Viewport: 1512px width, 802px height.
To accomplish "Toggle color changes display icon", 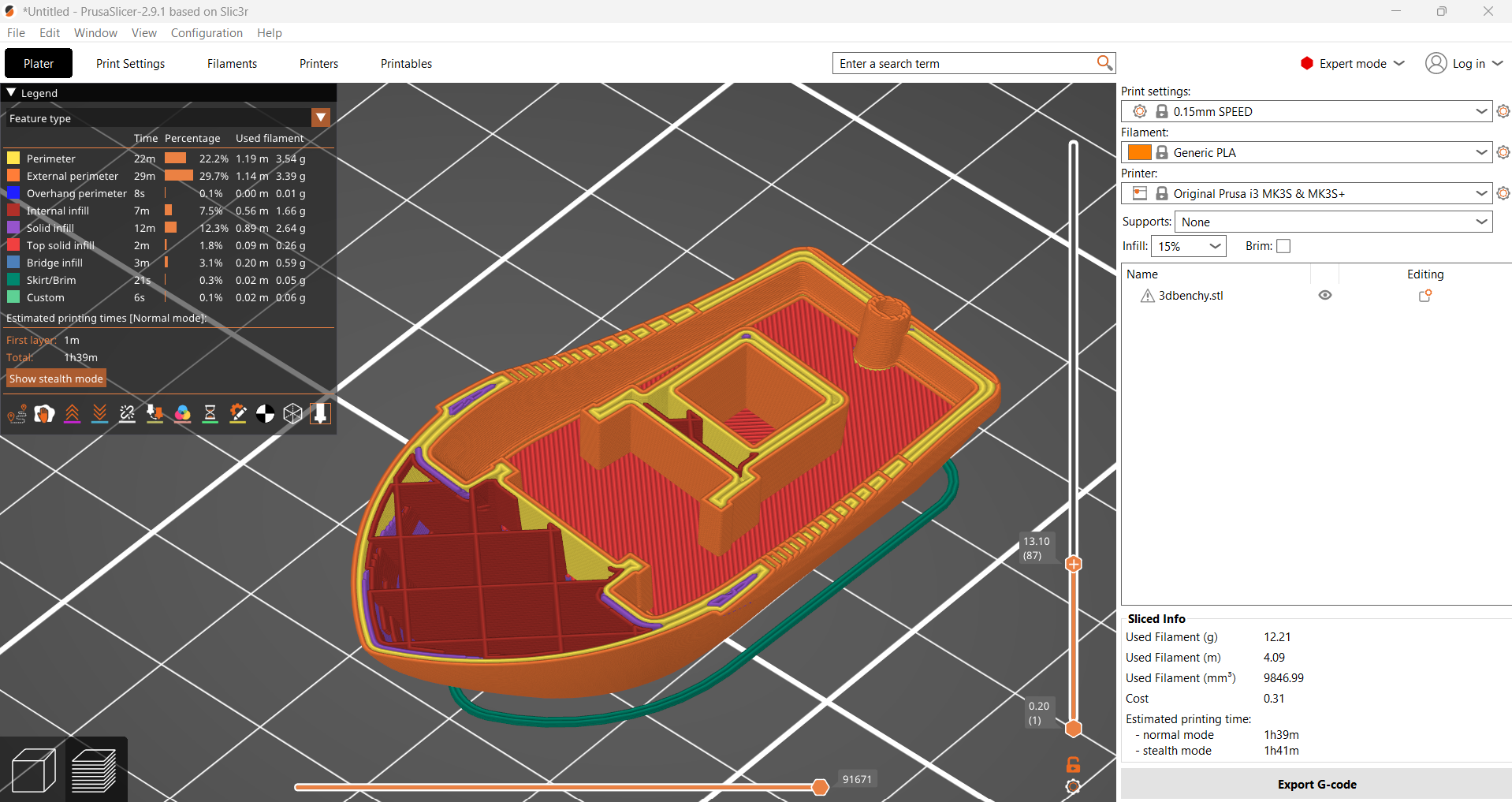I will pos(183,413).
